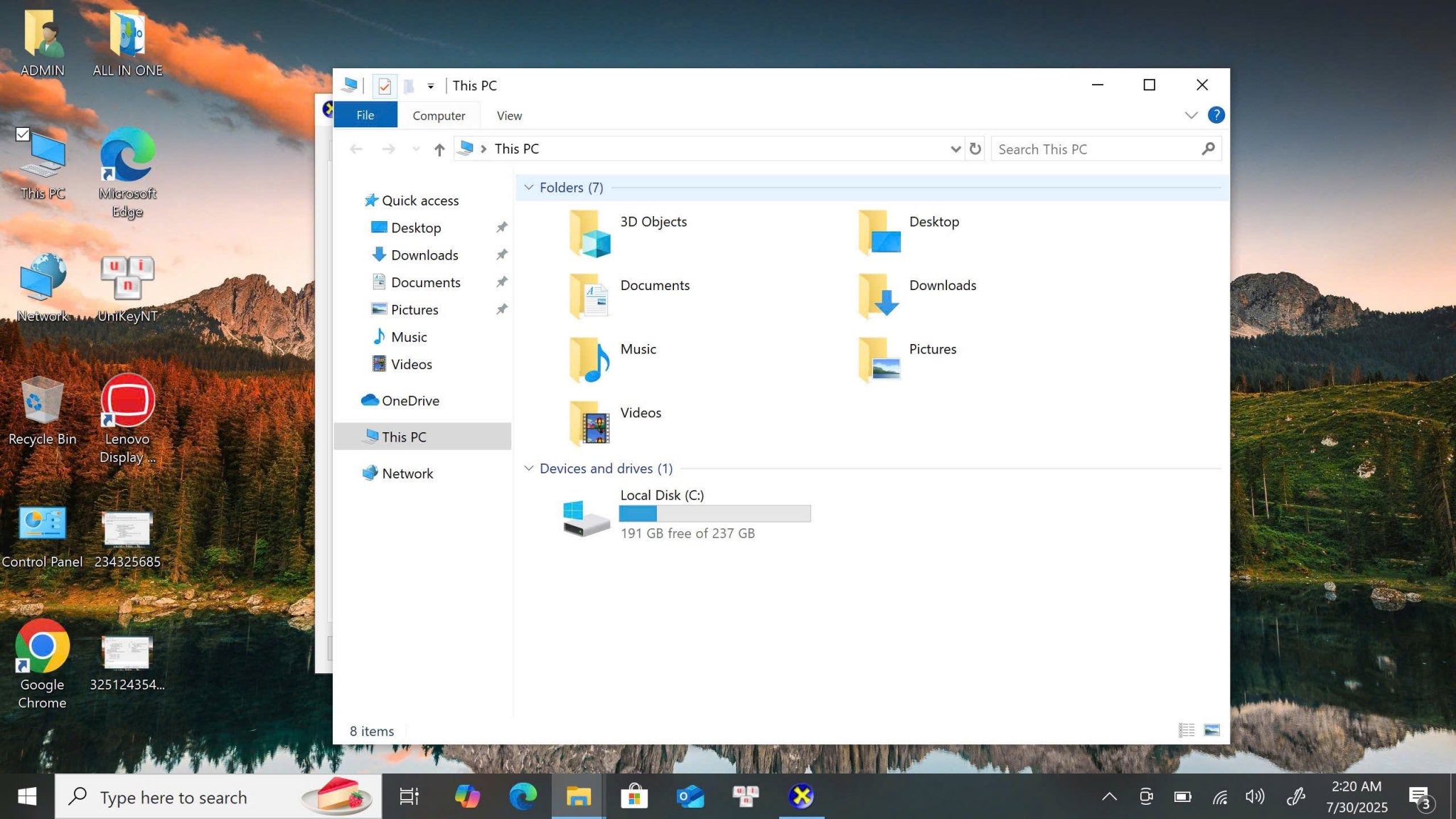Open the 3D Objects folder

click(x=653, y=222)
